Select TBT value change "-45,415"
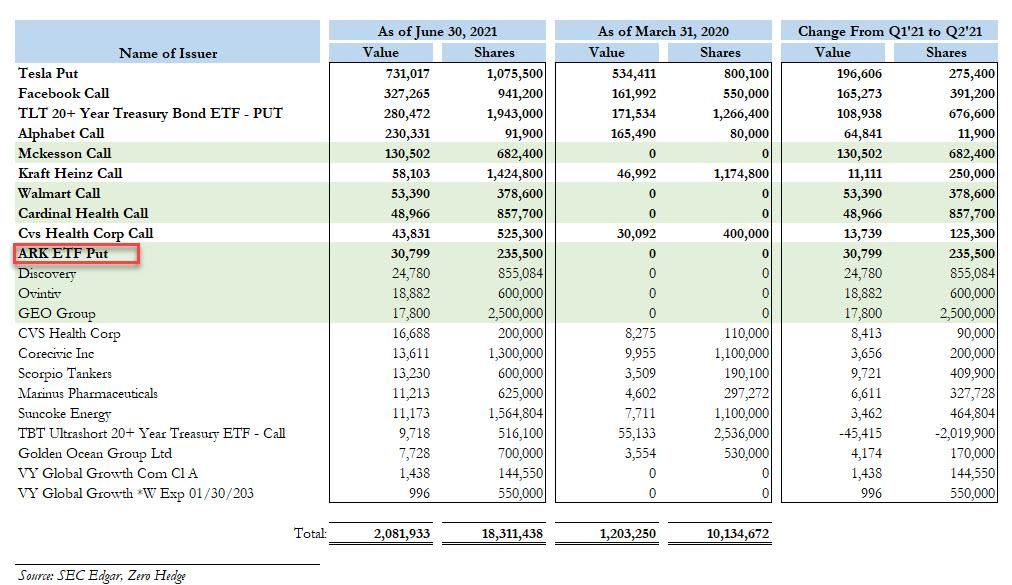Screen dimensions: 1012x585 pos(860,434)
